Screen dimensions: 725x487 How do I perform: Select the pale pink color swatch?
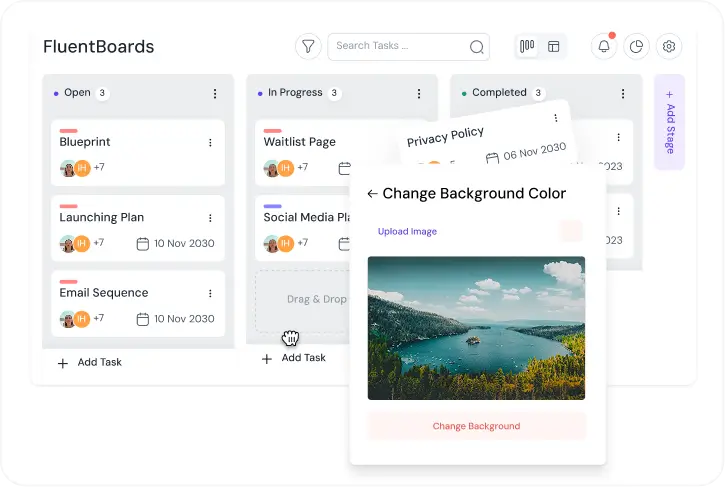point(571,230)
